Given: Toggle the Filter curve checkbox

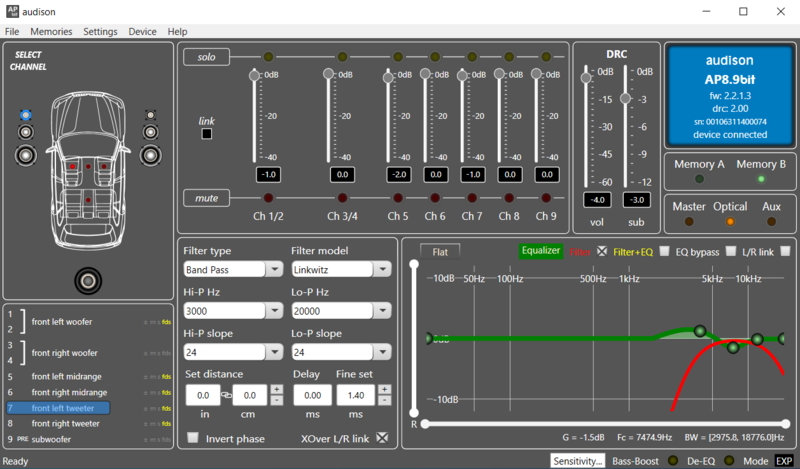Looking at the screenshot, I should (602, 251).
